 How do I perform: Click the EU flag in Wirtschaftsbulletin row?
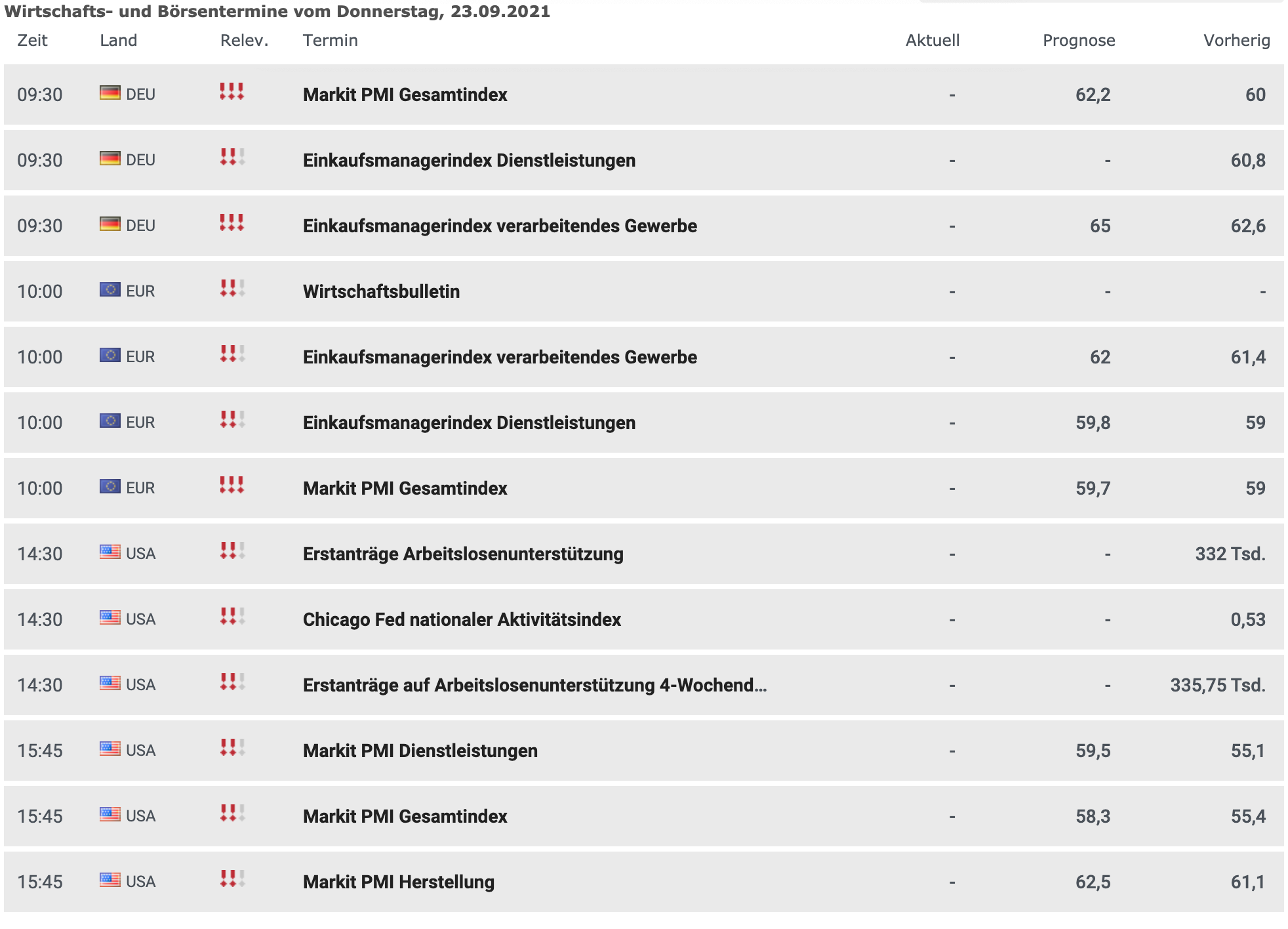pyautogui.click(x=110, y=290)
